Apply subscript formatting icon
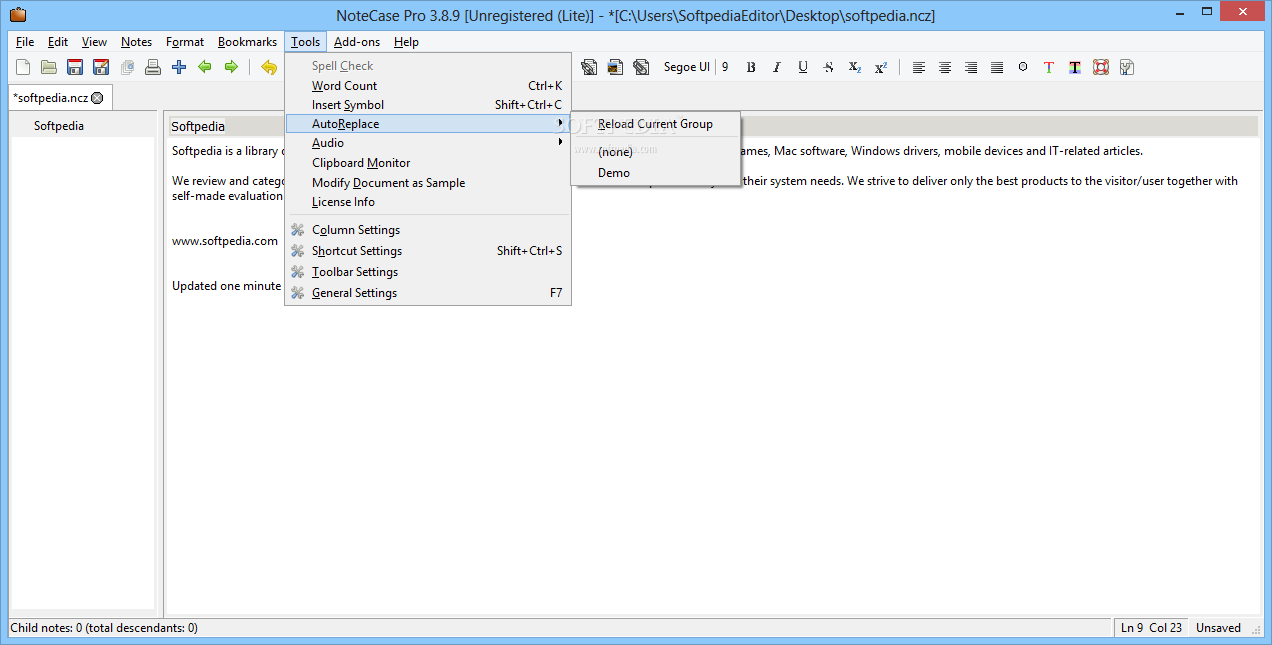Screen dimensions: 1272x645 coord(855,67)
